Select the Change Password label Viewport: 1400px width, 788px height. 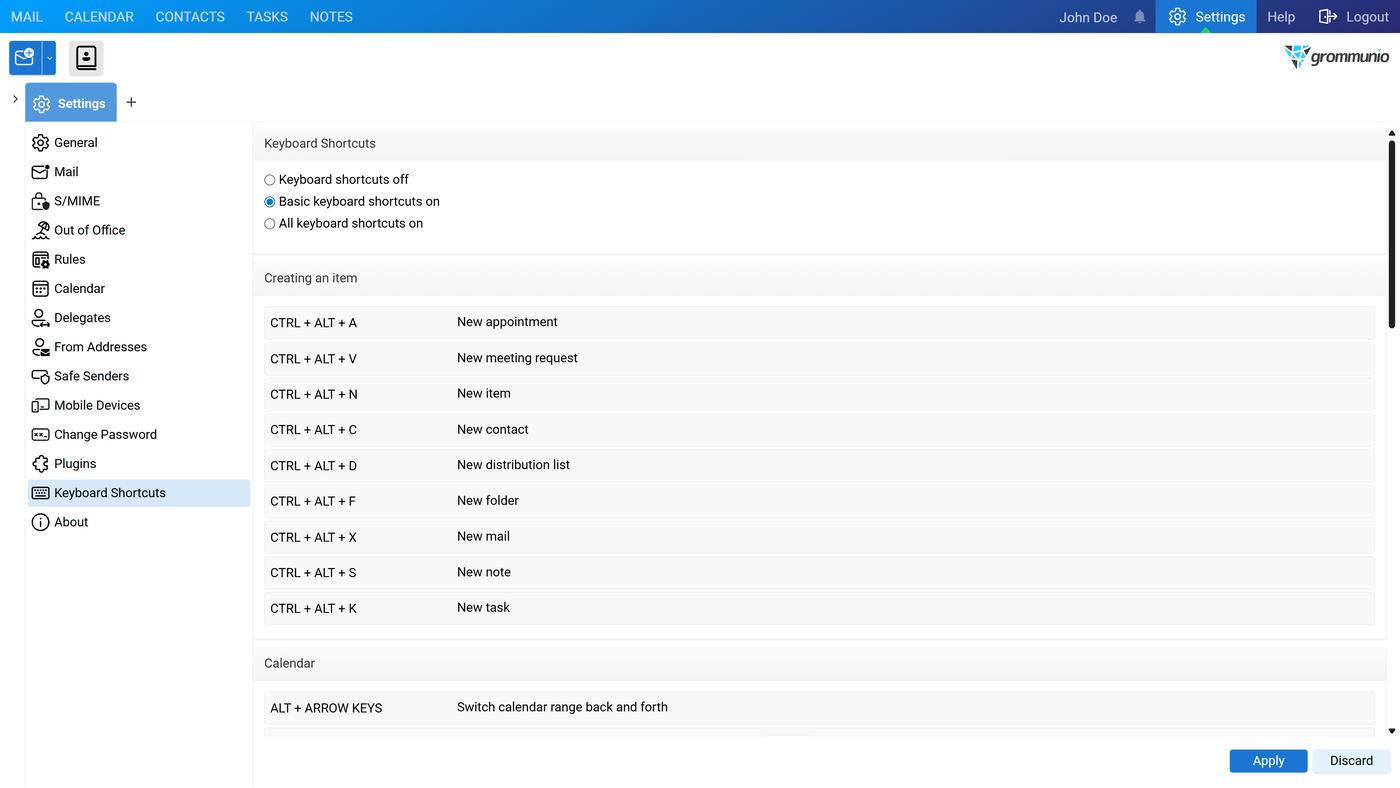(105, 435)
